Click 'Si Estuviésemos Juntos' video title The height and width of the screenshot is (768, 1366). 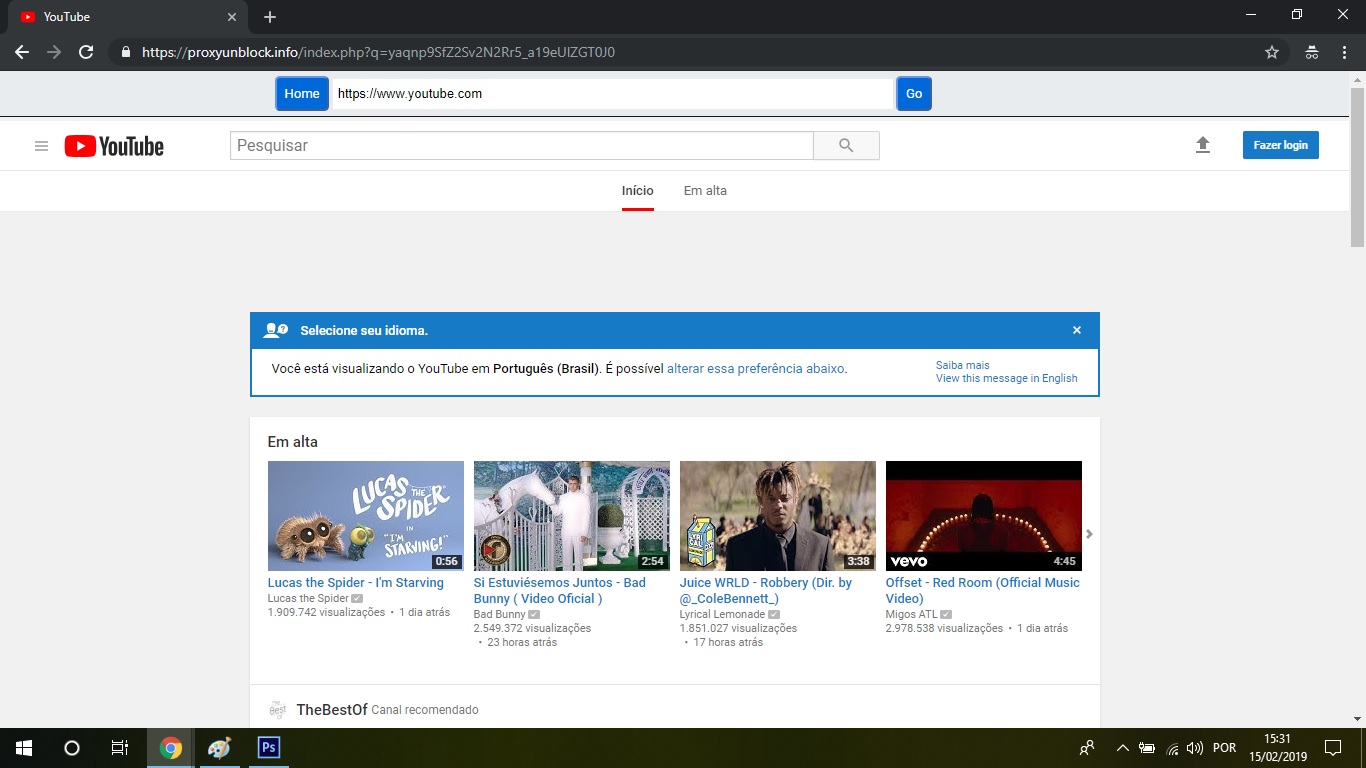(x=560, y=591)
